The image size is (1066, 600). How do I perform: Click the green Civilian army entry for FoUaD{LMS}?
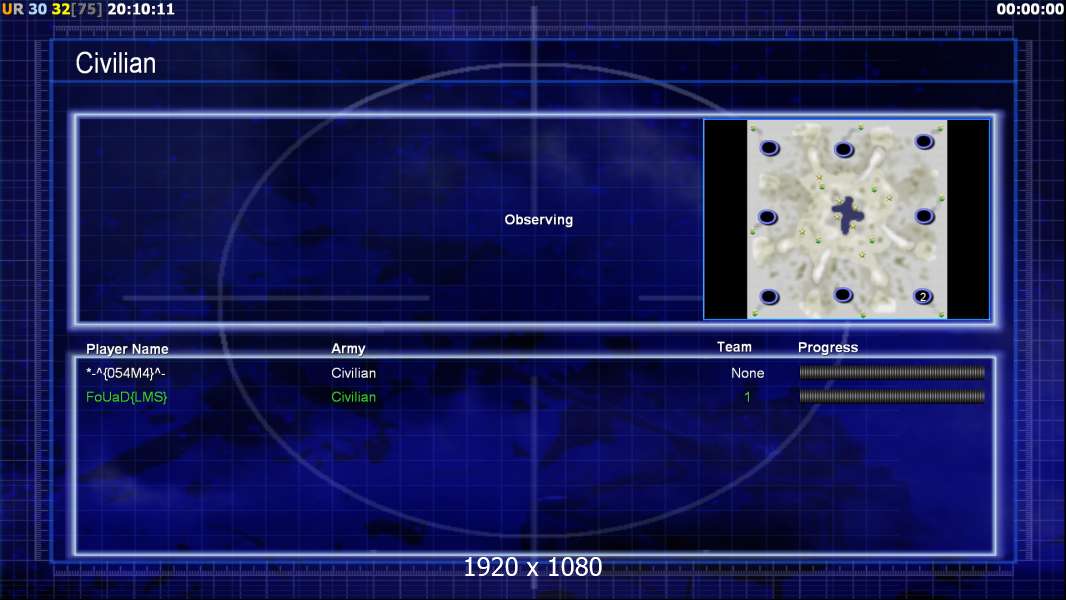tap(354, 397)
